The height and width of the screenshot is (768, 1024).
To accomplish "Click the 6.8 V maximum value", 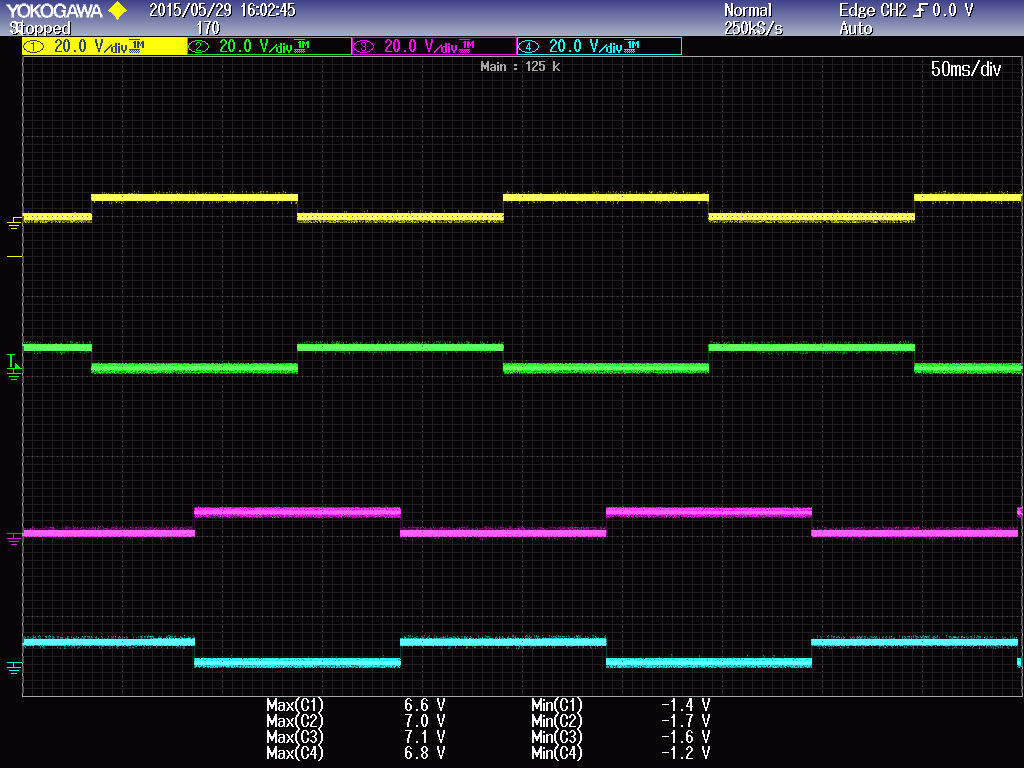I will [424, 753].
